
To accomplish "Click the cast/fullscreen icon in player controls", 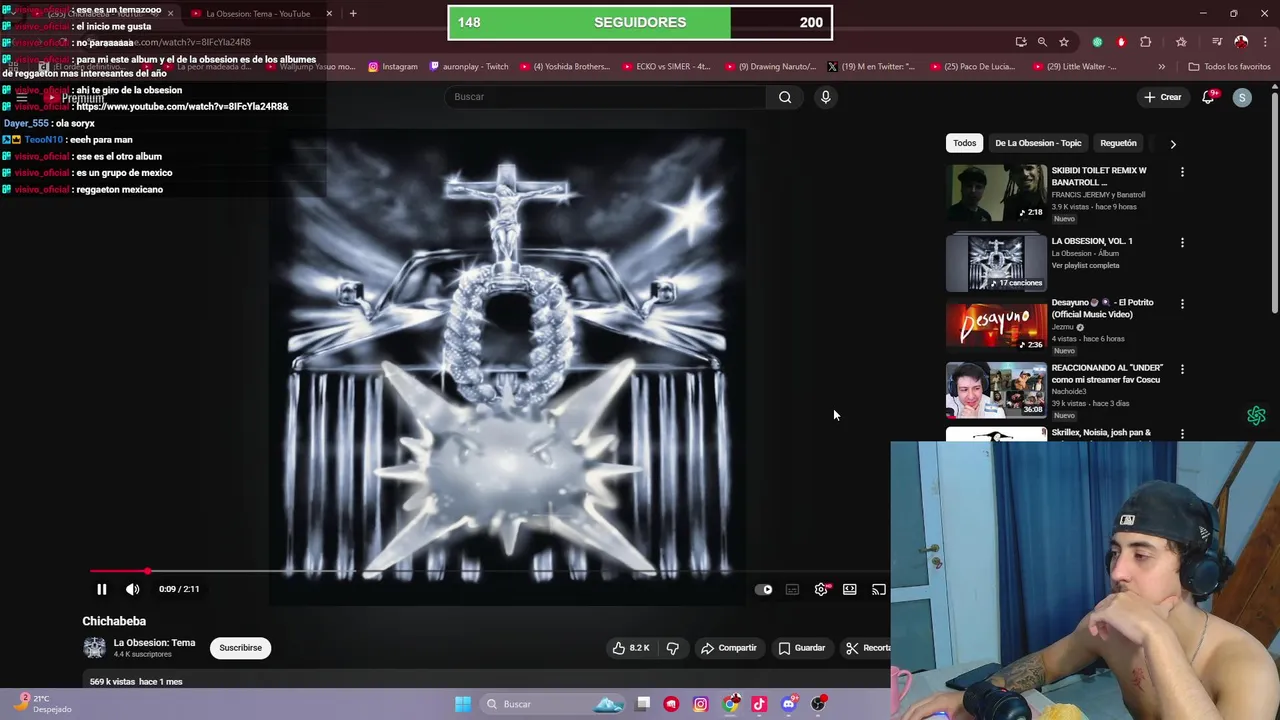I will 878,590.
